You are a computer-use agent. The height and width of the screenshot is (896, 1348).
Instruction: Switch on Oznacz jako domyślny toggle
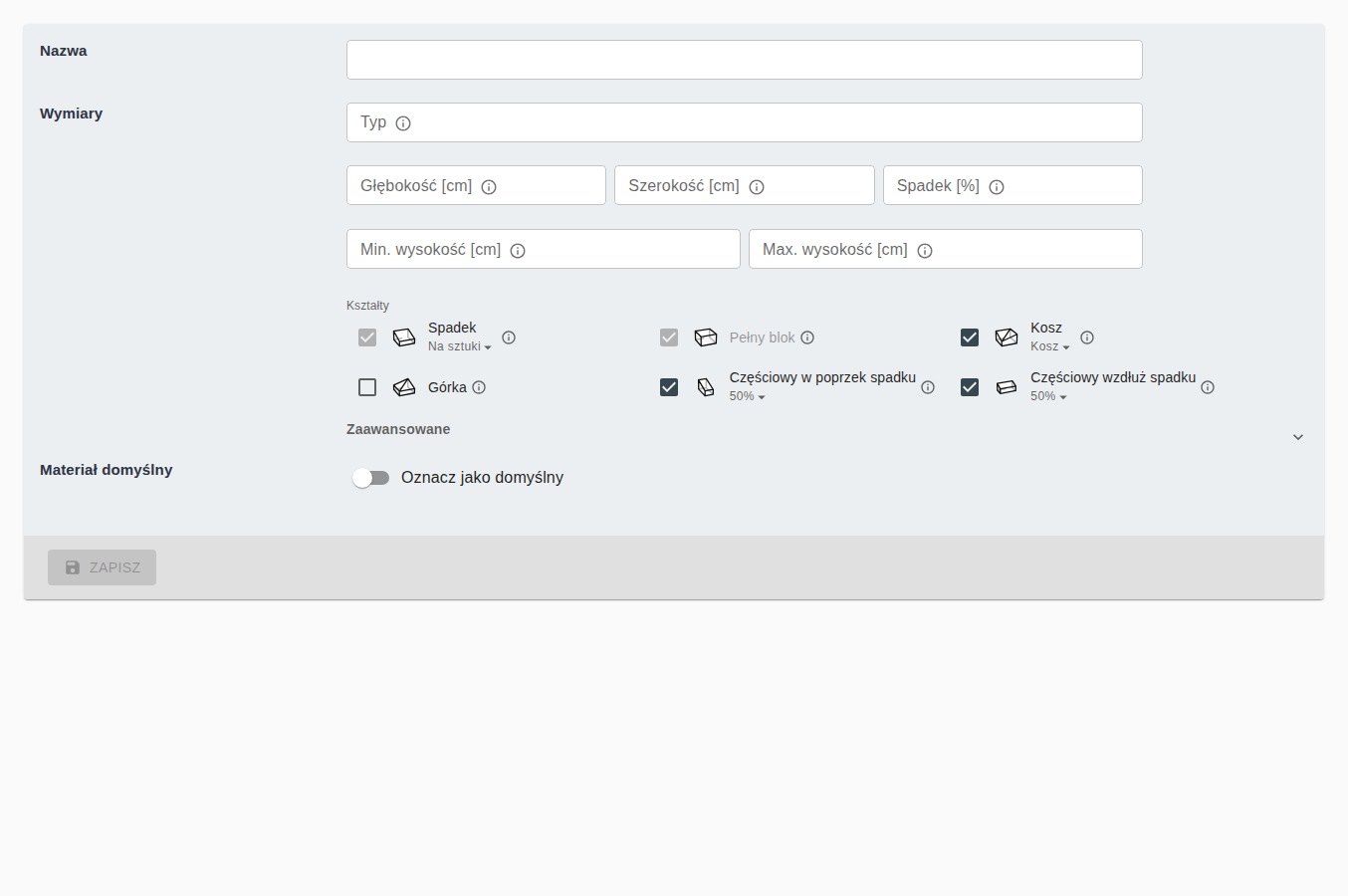pos(371,478)
